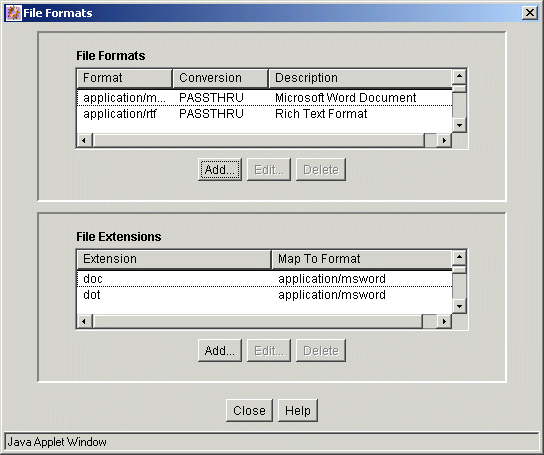544x455 pixels.
Task: Click Add... under File Formats list
Action: pyautogui.click(x=220, y=170)
